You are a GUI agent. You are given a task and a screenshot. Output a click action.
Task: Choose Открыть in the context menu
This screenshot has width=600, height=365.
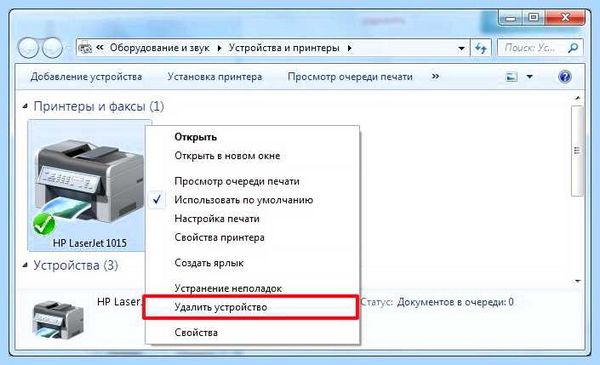coord(252,137)
